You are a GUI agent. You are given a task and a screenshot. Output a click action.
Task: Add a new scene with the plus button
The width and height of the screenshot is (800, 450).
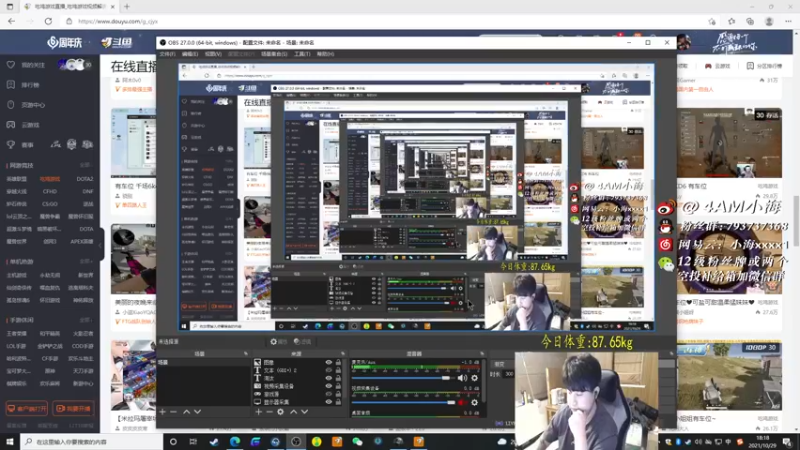tap(163, 412)
